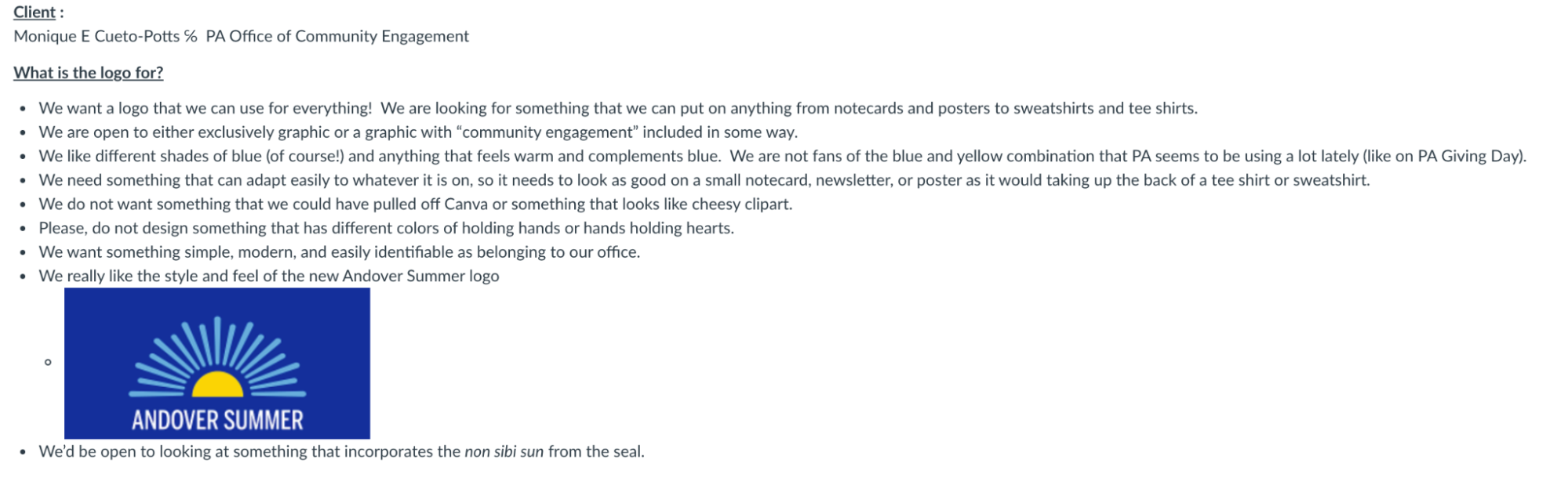The width and height of the screenshot is (1568, 478).
Task: Click the bullet about adapting to a notecard
Action: click(704, 180)
